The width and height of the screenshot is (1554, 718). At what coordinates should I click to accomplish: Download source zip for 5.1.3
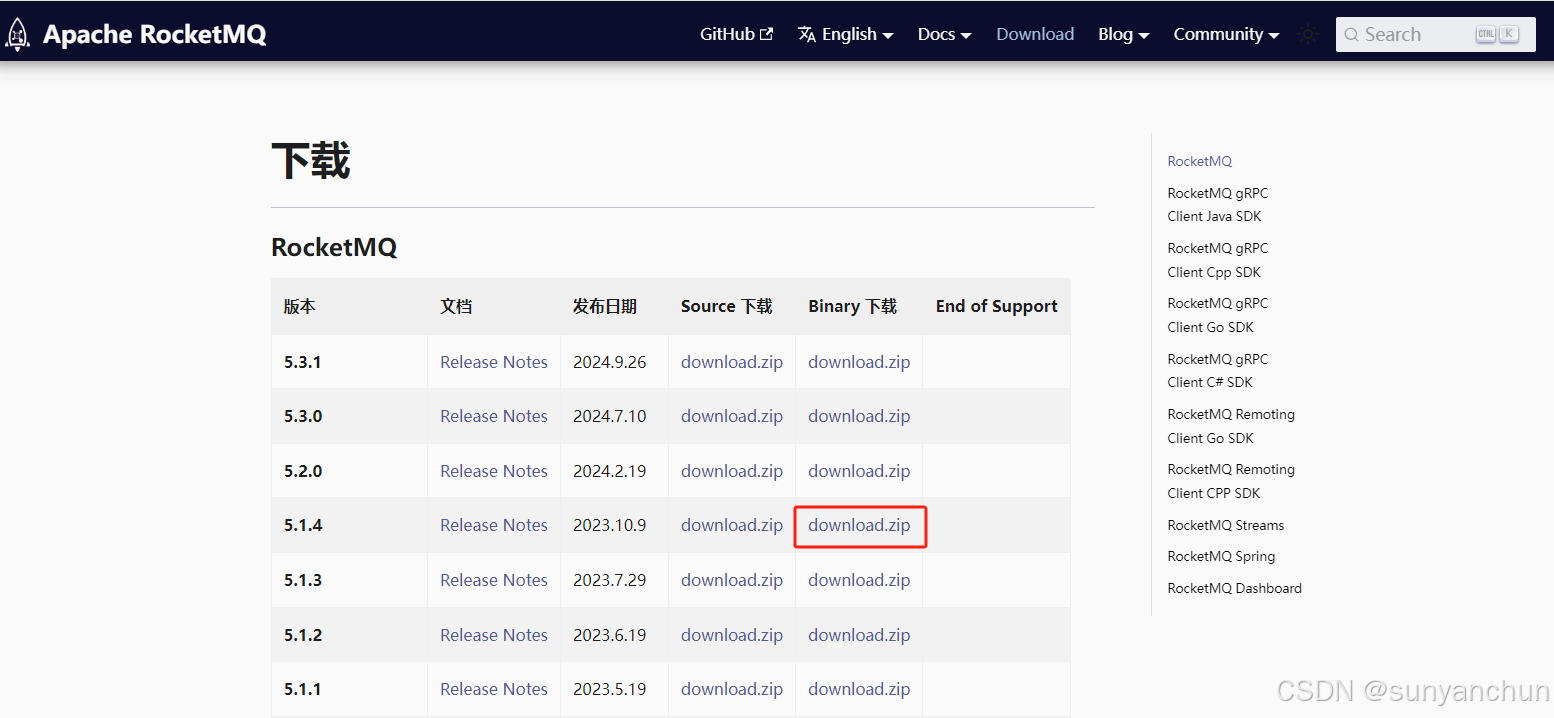point(732,580)
